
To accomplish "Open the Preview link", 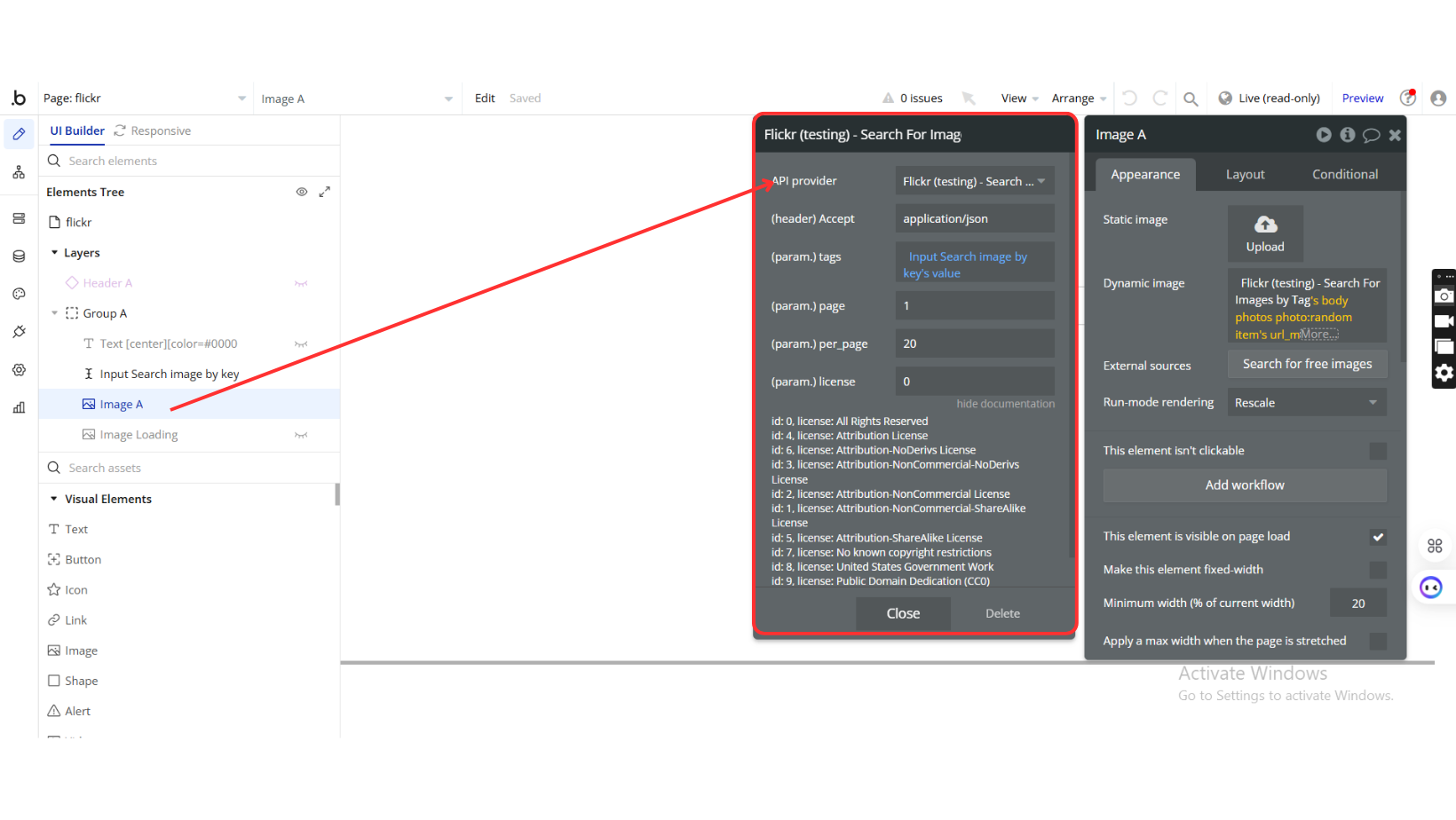I will click(1363, 99).
